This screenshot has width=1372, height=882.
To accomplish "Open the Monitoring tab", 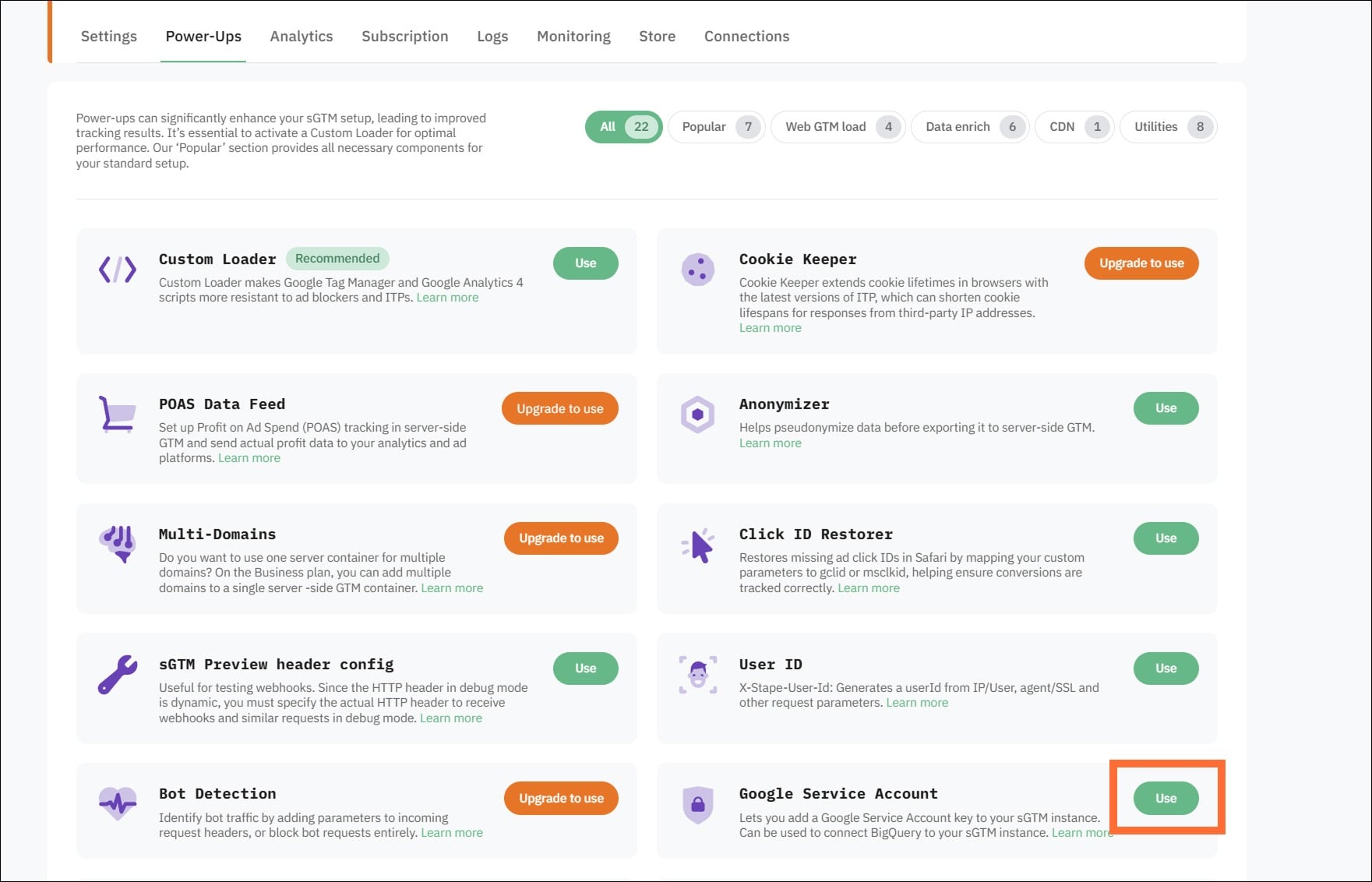I will tap(573, 36).
